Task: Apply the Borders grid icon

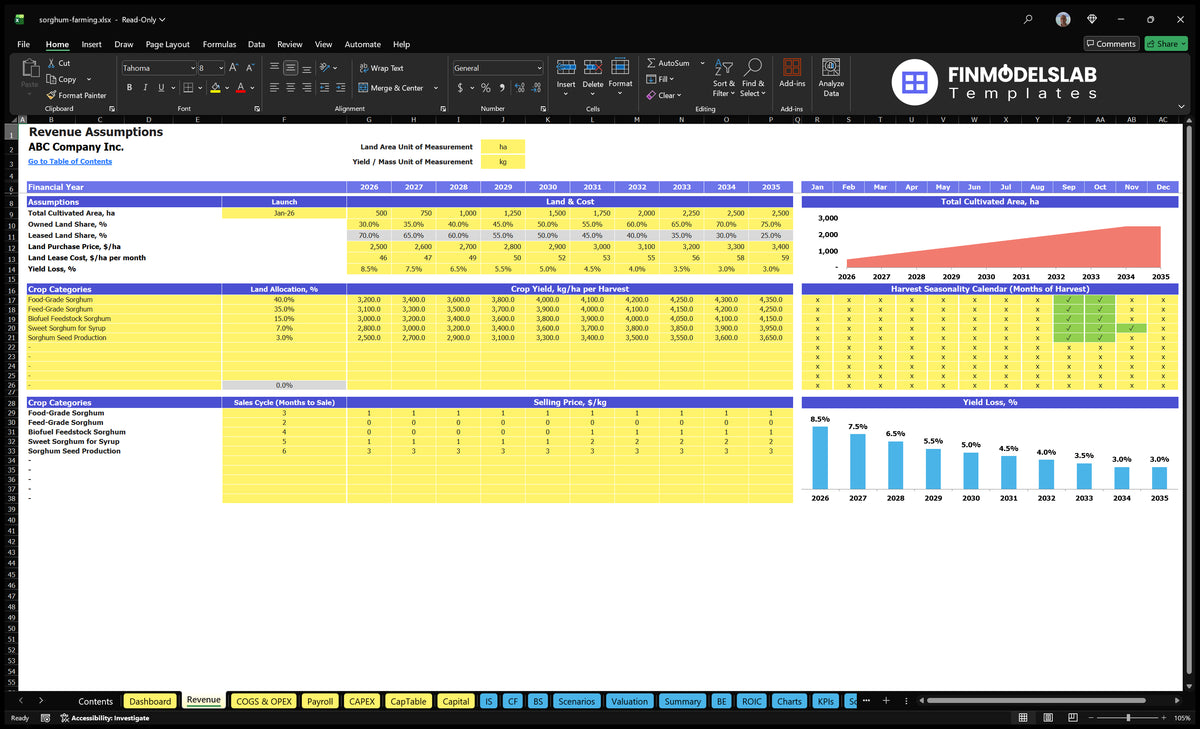Action: click(x=189, y=88)
